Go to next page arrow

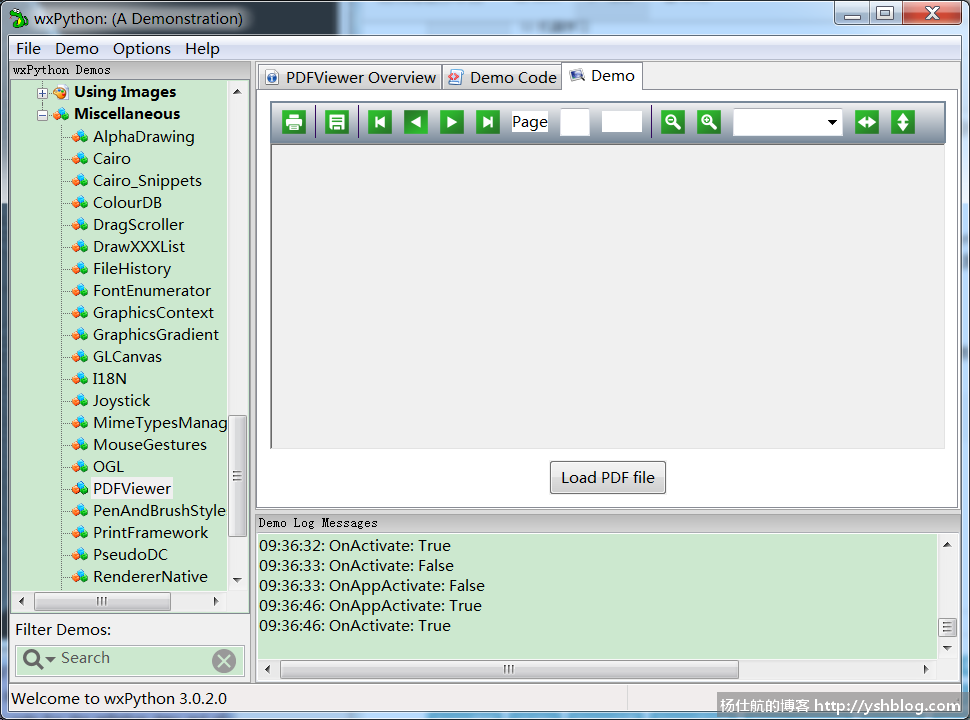(452, 122)
